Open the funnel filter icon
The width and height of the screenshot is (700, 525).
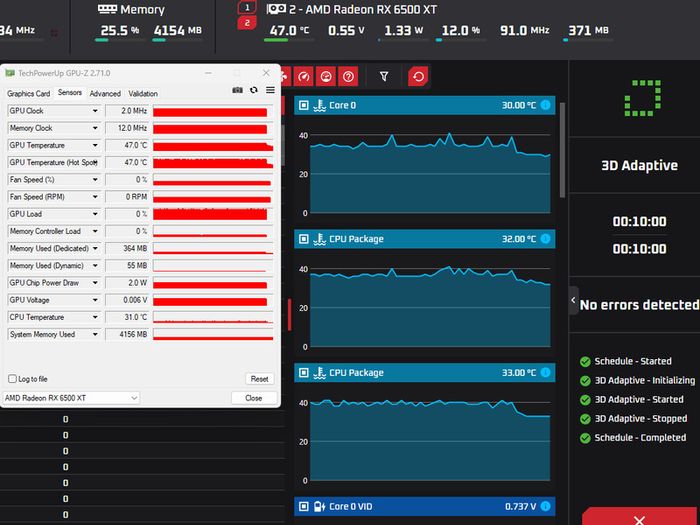[384, 77]
